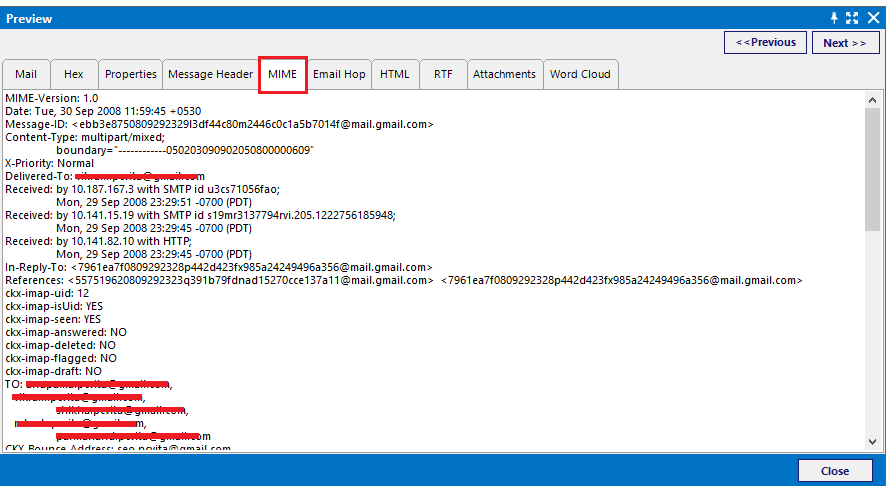The image size is (886, 486).
Task: Click the boundary value line
Action: [x=185, y=150]
